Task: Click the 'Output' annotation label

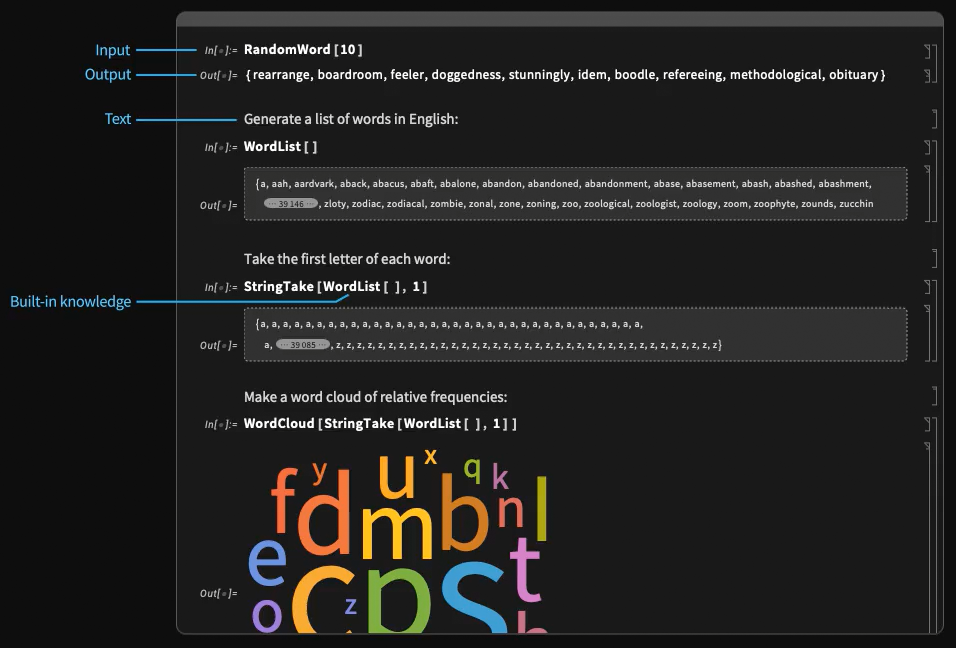Action: point(108,75)
